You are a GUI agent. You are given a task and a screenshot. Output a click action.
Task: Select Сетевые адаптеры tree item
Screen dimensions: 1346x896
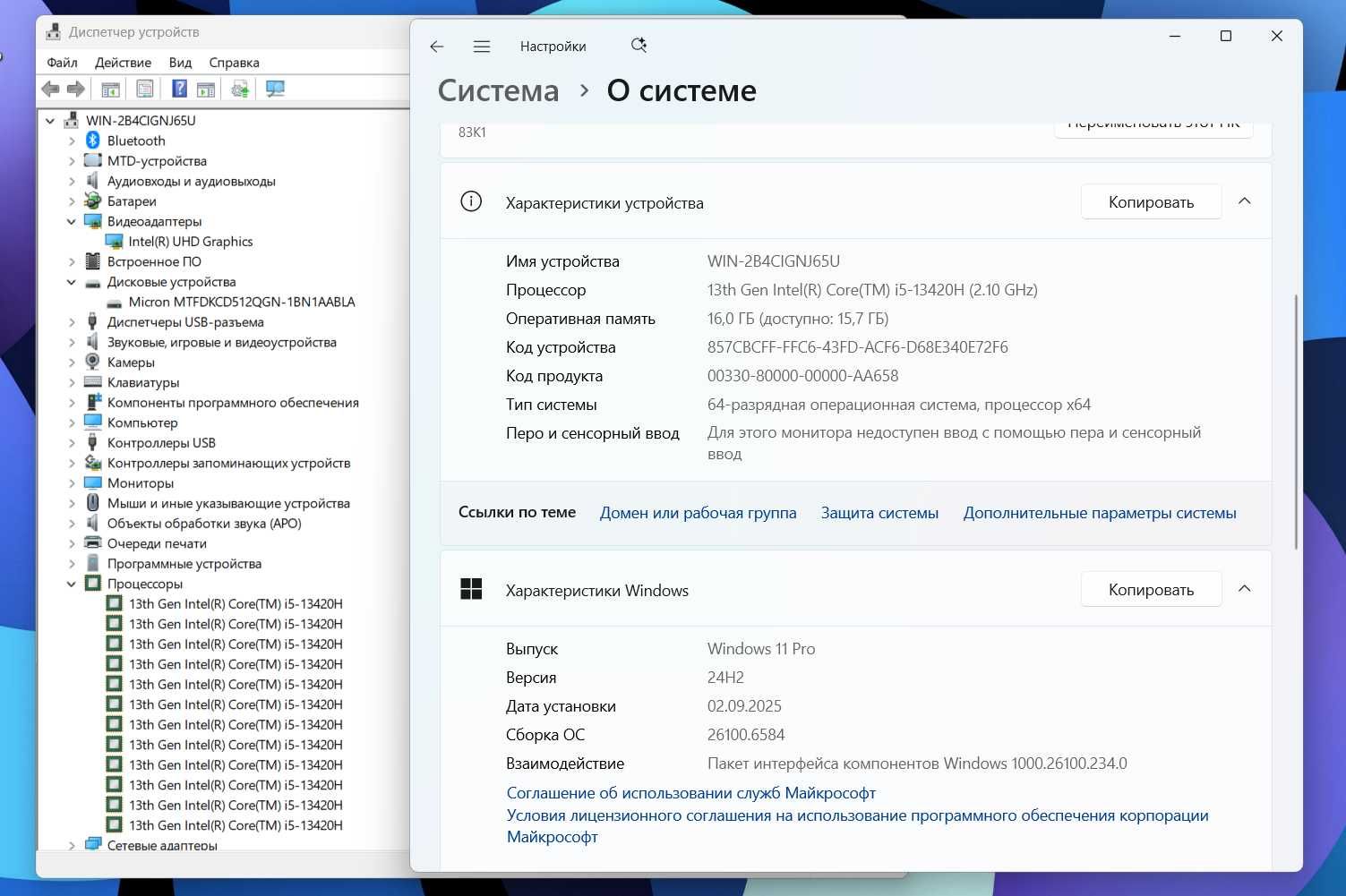(161, 844)
